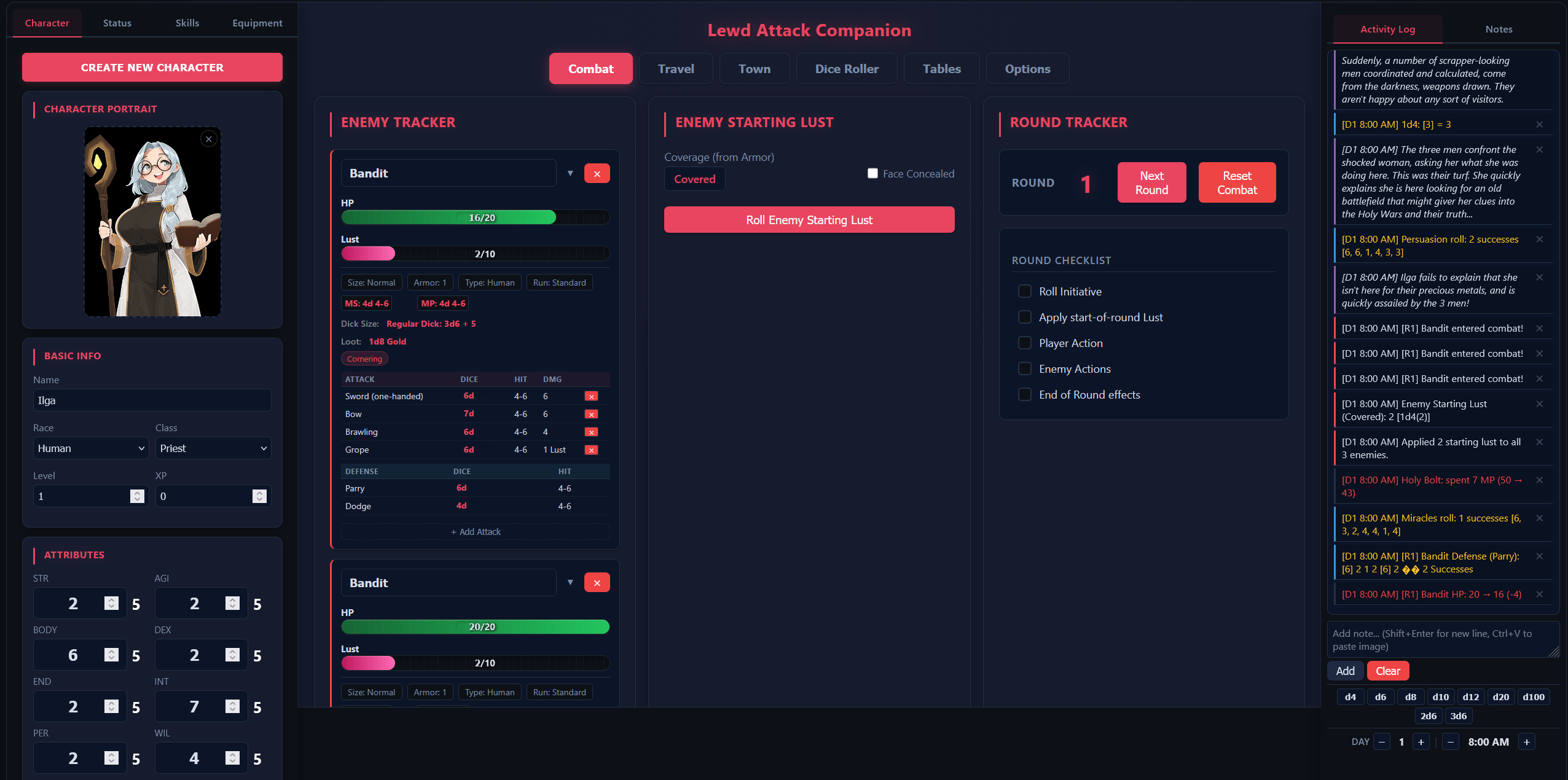
Task: Open the Race dropdown
Action: click(90, 448)
